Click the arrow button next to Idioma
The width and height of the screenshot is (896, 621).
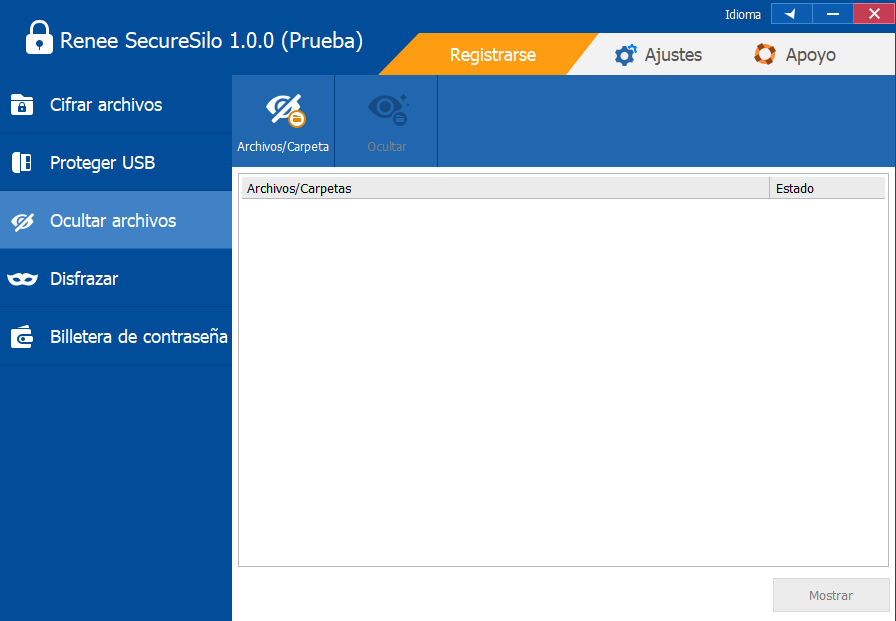point(791,14)
